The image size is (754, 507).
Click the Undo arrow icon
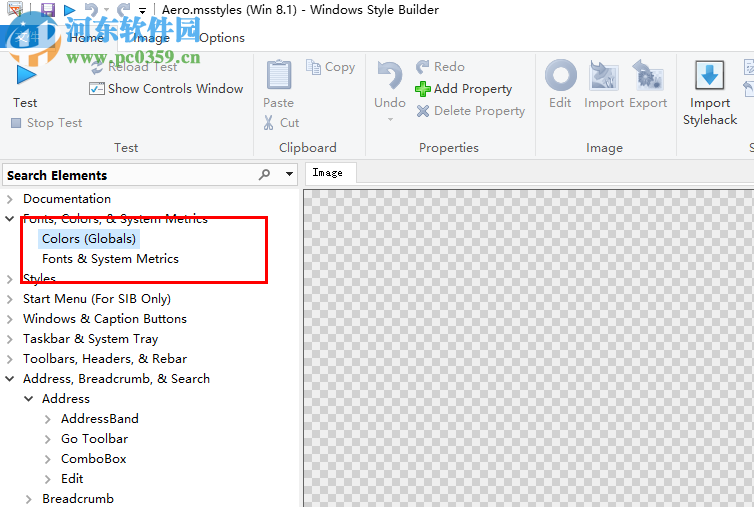tap(390, 76)
